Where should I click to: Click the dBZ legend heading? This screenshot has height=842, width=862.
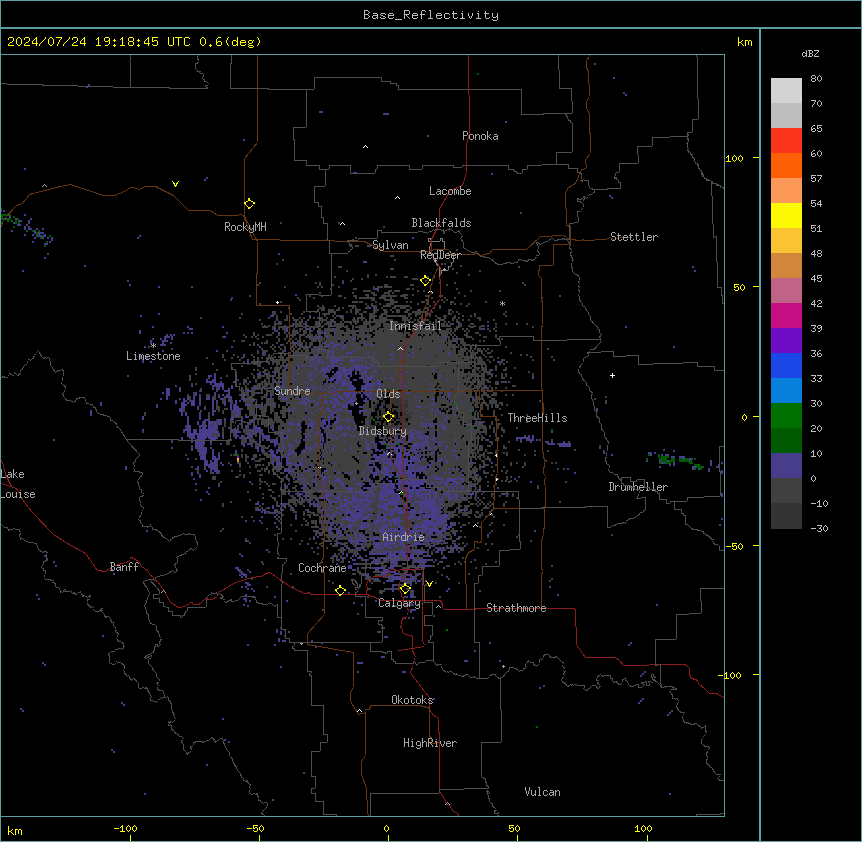(x=810, y=54)
